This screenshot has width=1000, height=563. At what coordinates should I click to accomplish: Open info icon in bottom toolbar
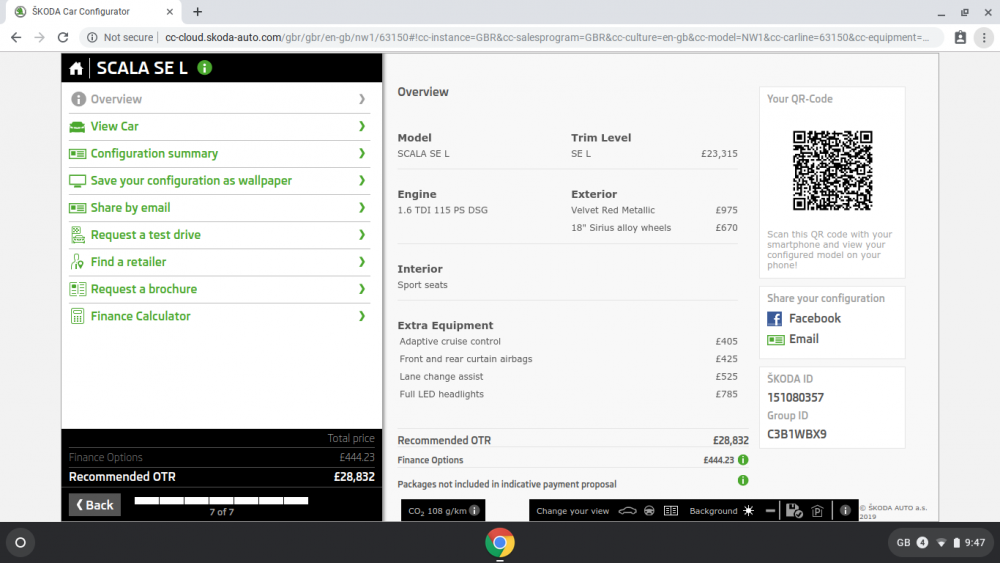(845, 511)
